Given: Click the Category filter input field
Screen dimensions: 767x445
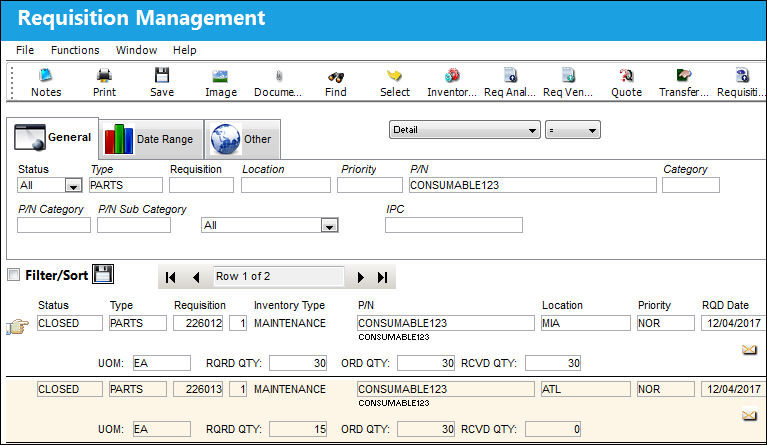Looking at the screenshot, I should tap(691, 185).
